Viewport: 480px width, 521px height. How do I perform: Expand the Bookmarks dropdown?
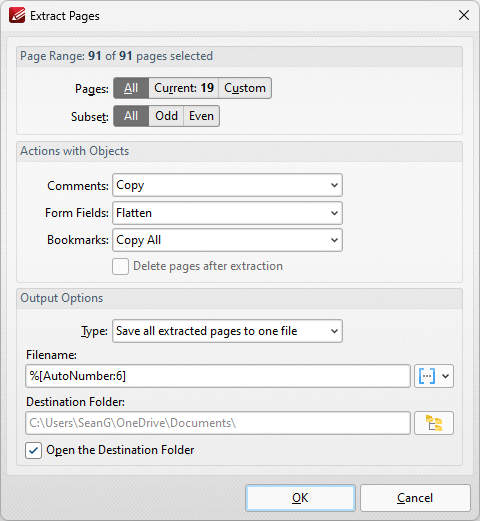point(227,240)
